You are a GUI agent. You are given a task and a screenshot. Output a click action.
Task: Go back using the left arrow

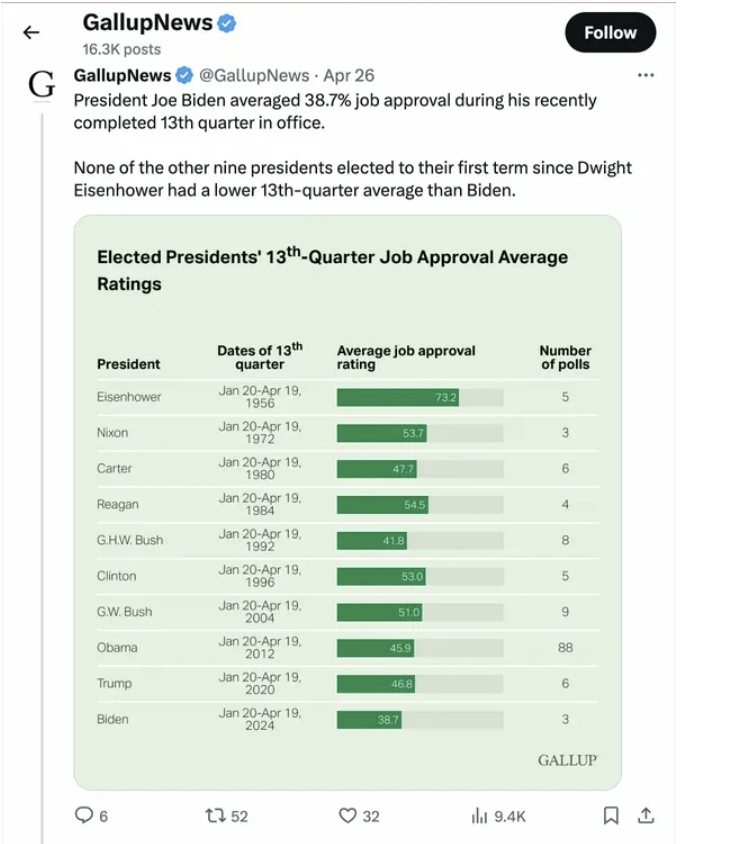31,33
